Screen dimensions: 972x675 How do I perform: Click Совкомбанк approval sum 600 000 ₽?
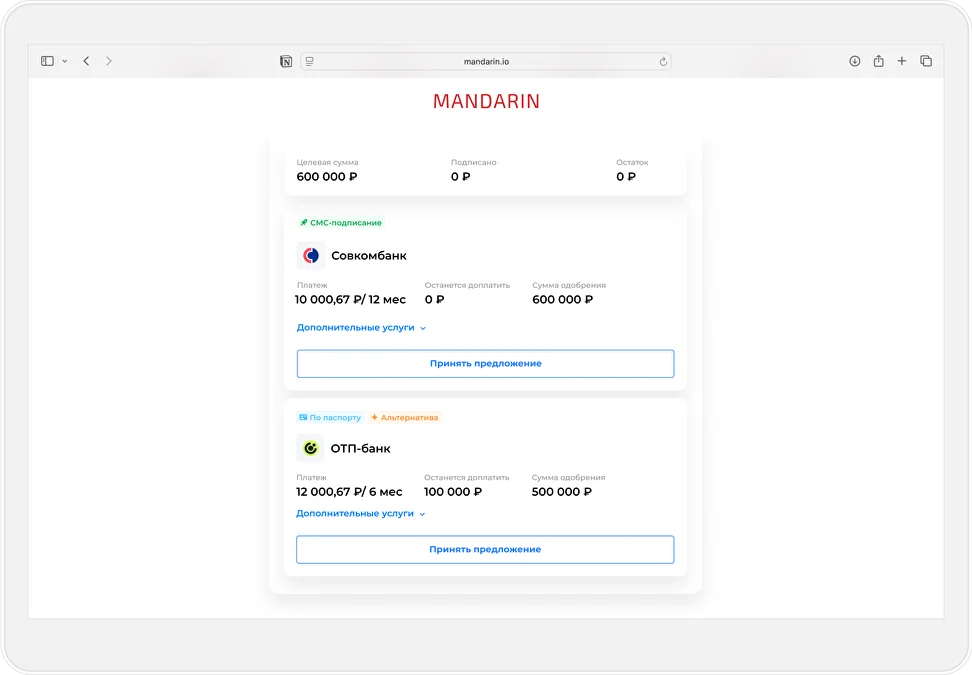click(562, 299)
